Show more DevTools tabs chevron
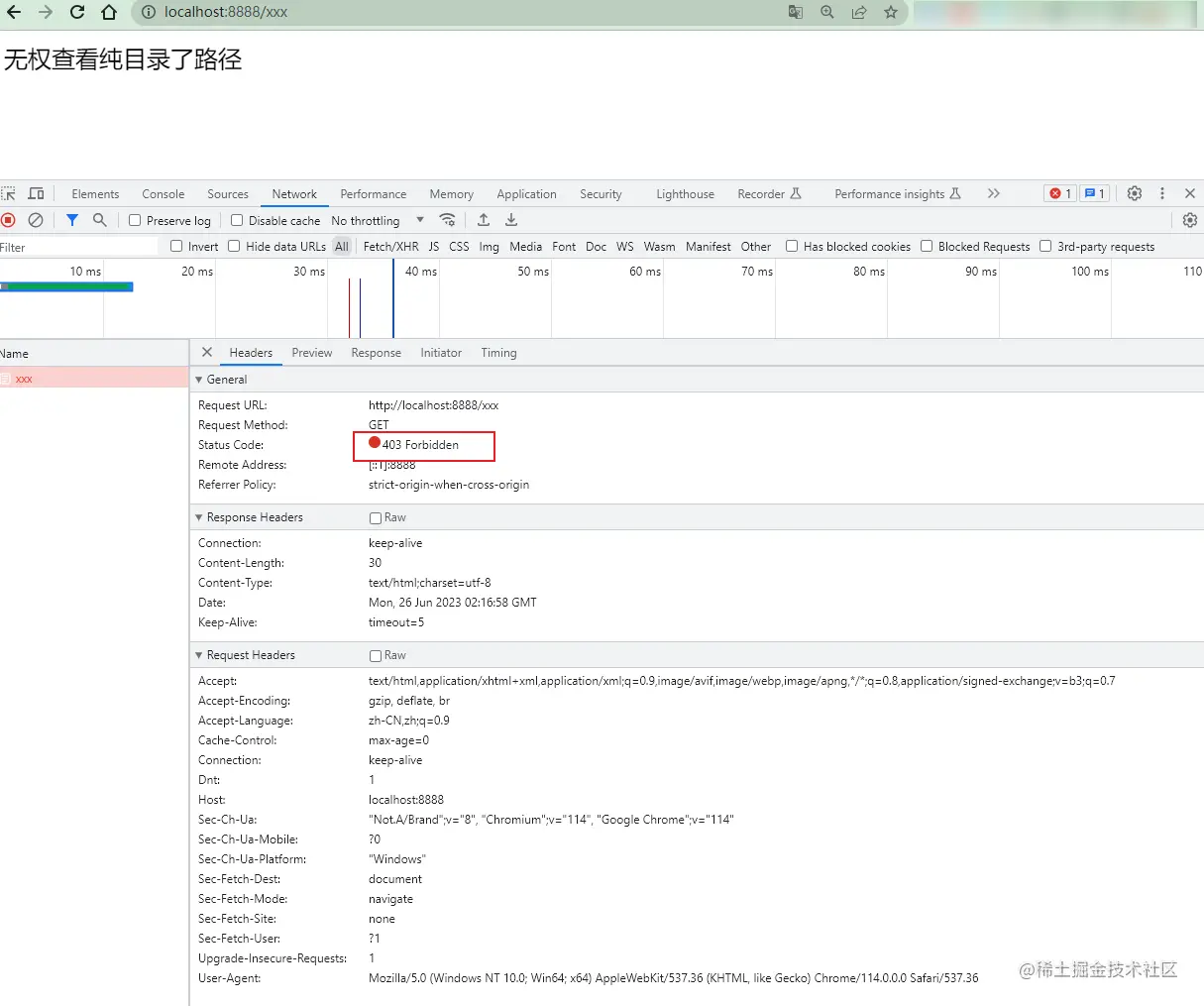The width and height of the screenshot is (1204, 1006). coord(994,193)
